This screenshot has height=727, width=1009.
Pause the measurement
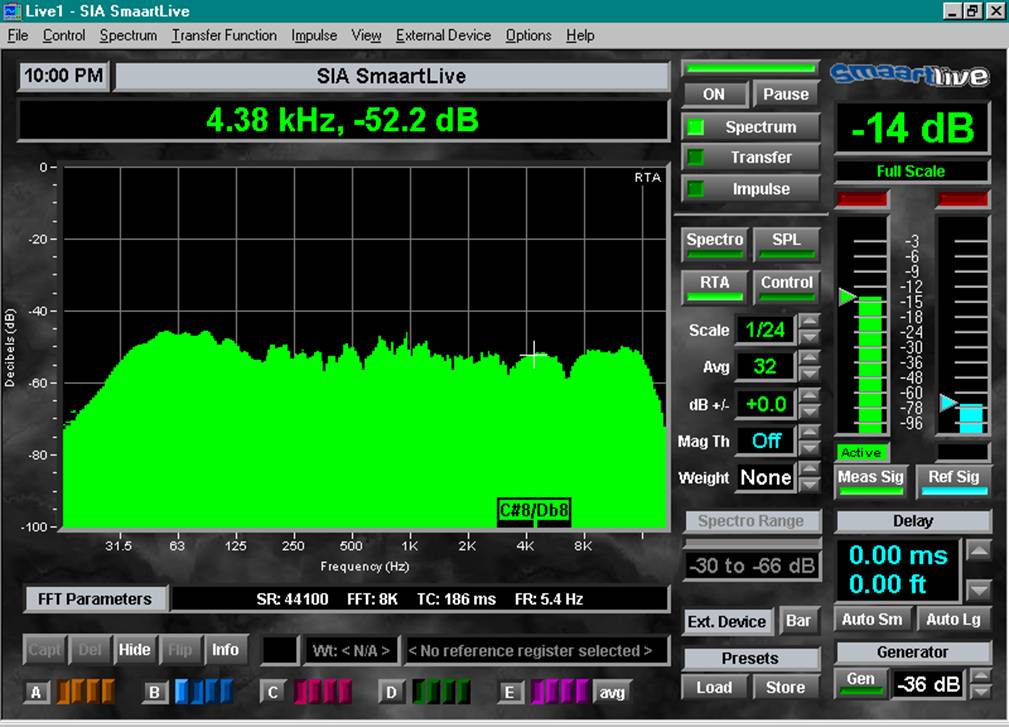click(x=785, y=94)
